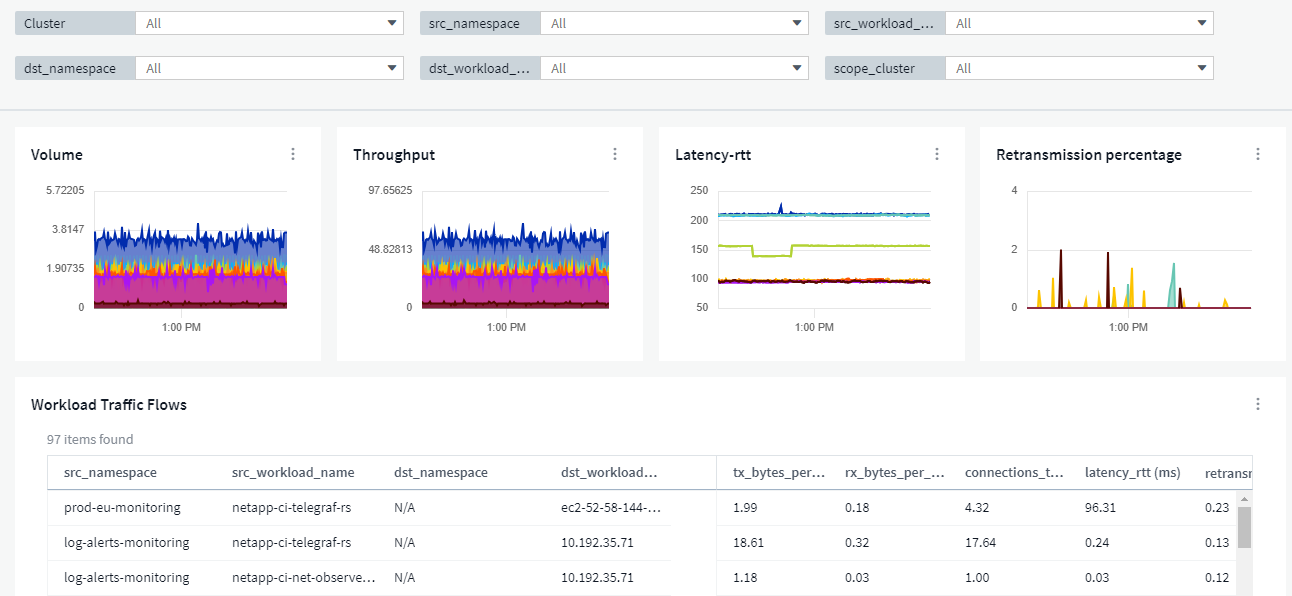Click the dst_namespace column header
The image size is (1292, 596).
[441, 472]
